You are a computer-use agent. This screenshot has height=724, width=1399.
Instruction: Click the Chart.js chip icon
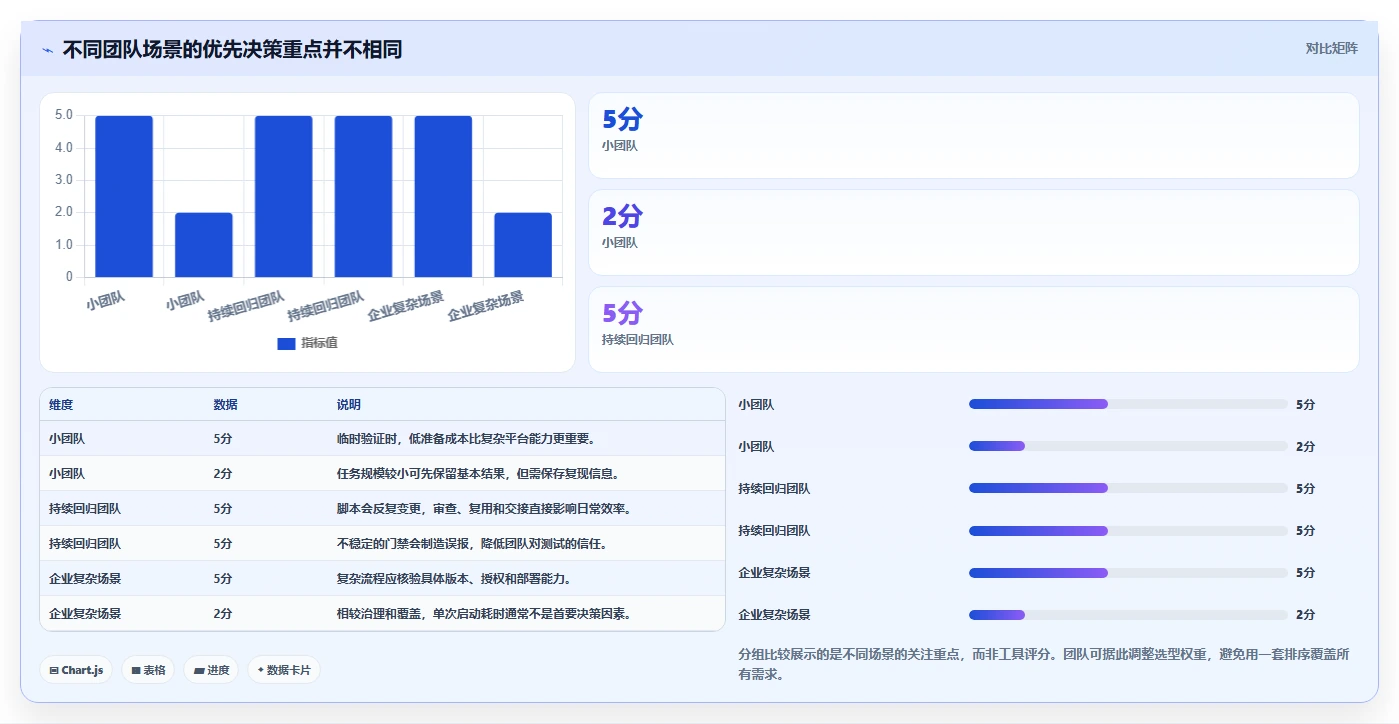pyautogui.click(x=54, y=670)
